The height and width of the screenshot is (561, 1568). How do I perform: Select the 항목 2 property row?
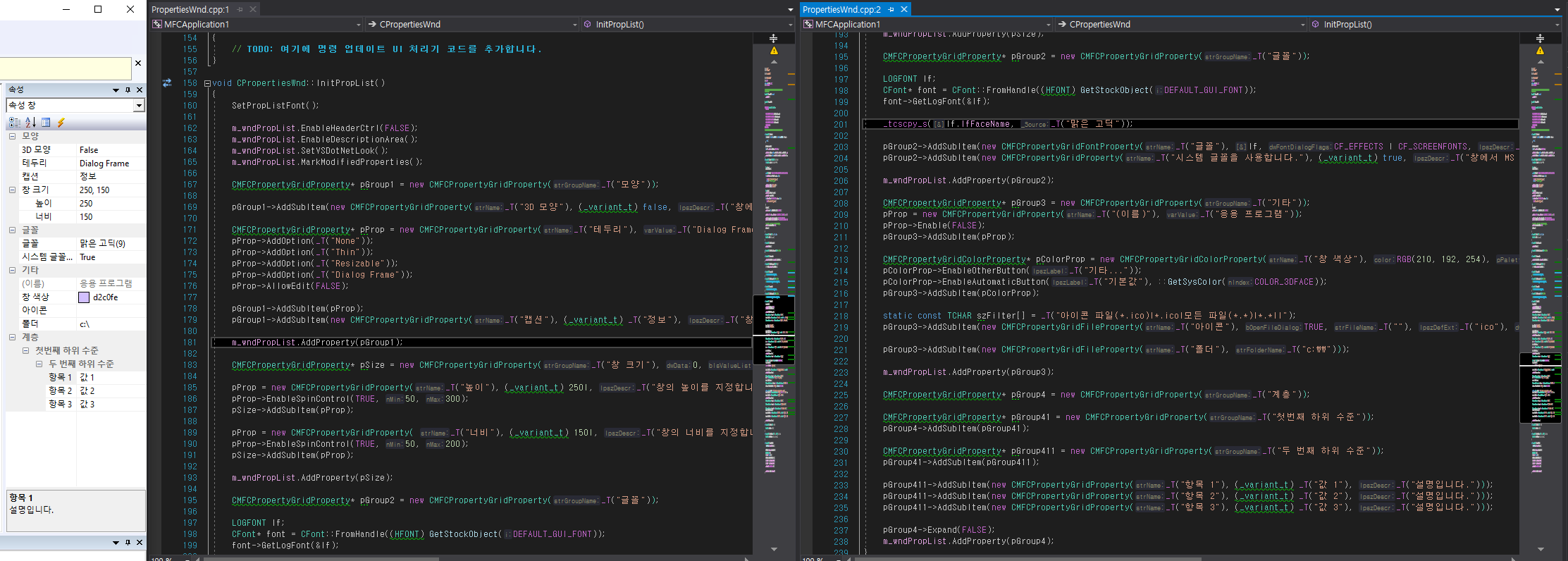[76, 390]
